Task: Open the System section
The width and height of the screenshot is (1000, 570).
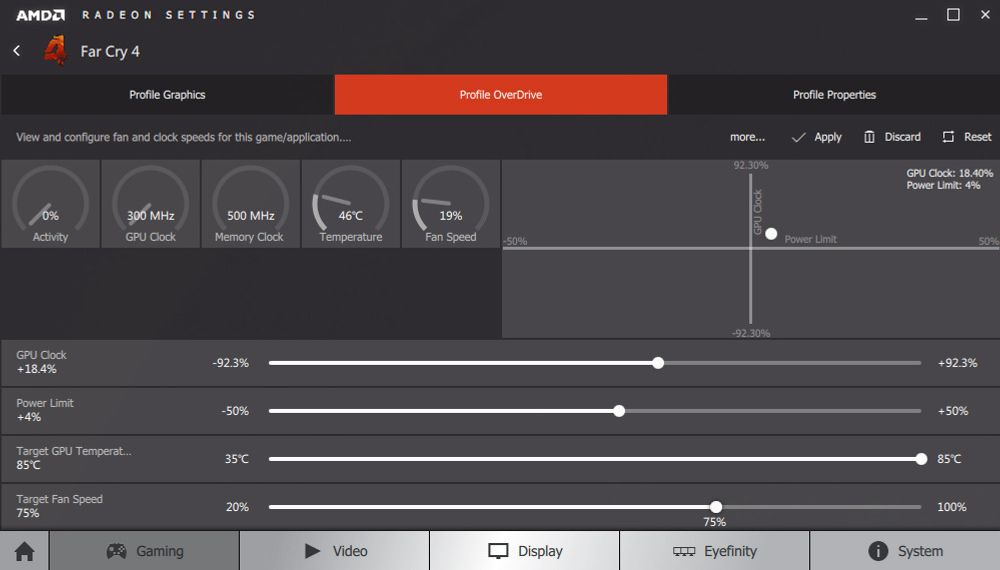Action: coord(905,551)
